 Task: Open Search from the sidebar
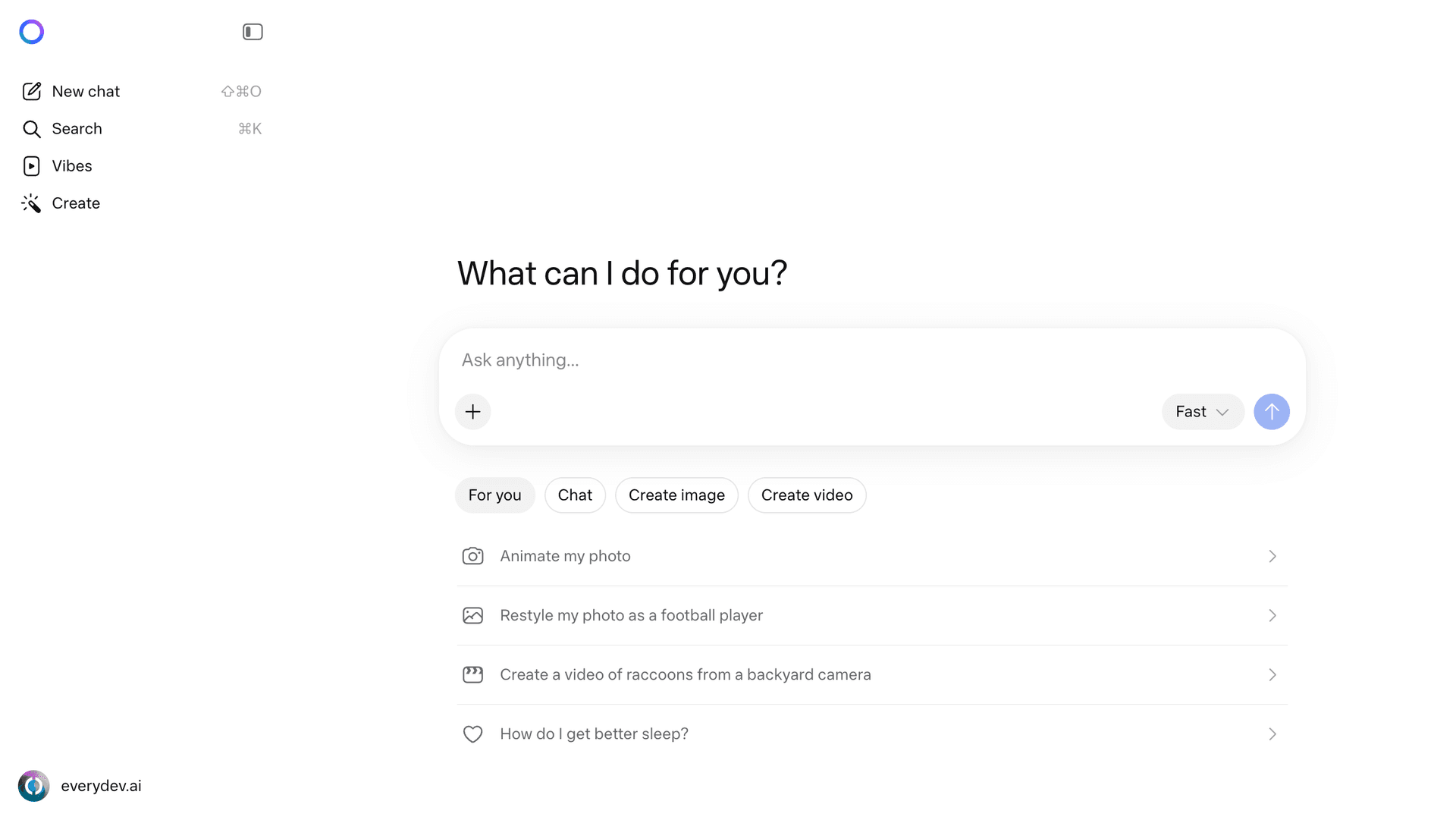77,128
